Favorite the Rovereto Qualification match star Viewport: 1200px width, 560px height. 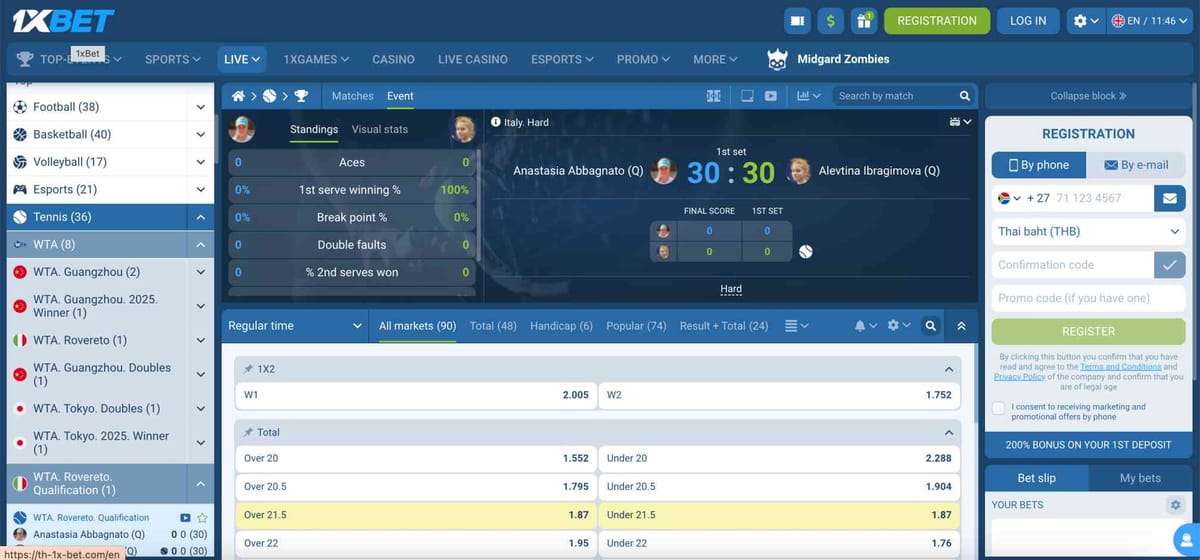(202, 518)
